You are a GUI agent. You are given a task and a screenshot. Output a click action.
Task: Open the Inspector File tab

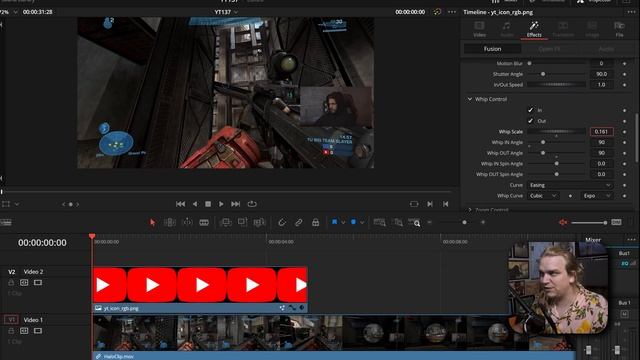coord(619,29)
